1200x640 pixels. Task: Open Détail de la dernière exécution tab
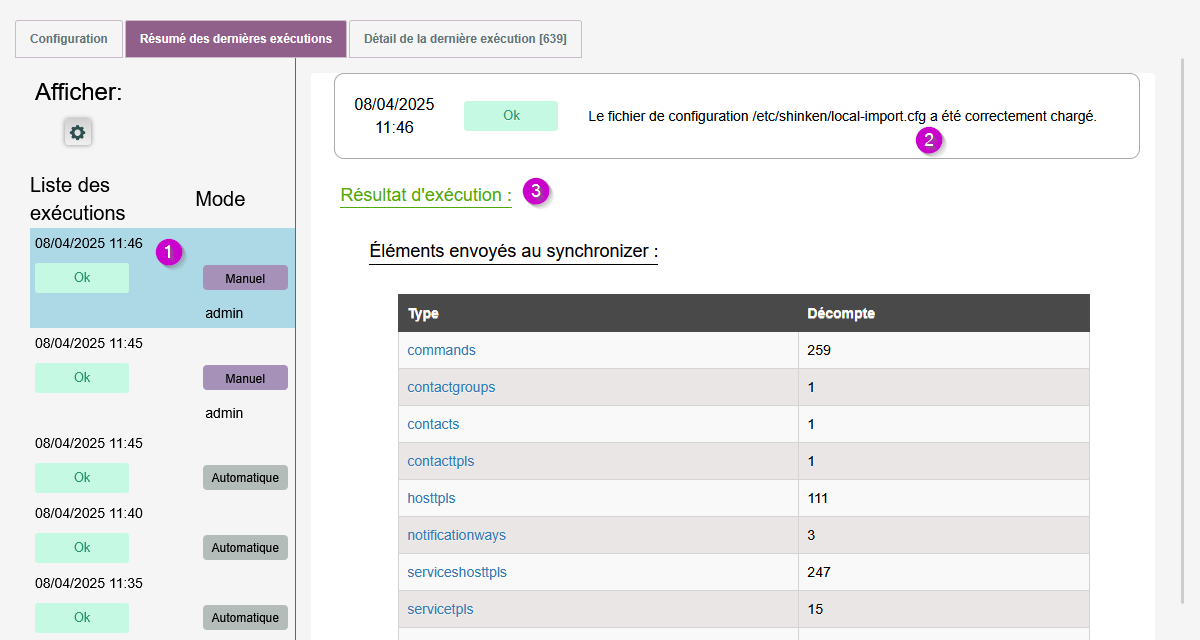[x=465, y=39]
